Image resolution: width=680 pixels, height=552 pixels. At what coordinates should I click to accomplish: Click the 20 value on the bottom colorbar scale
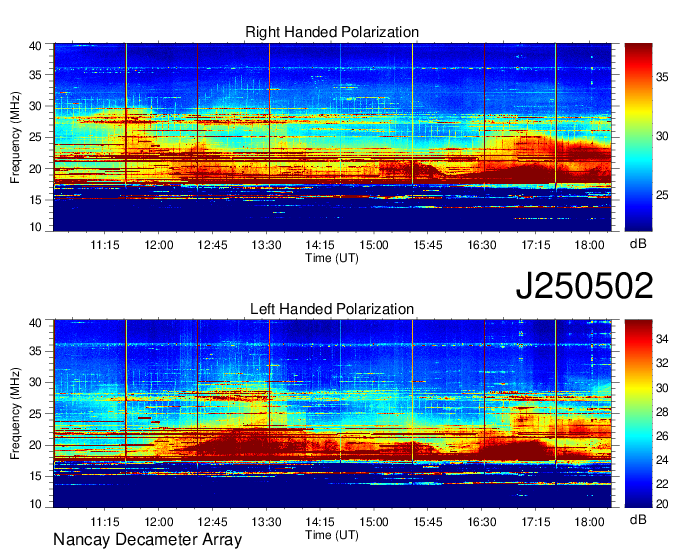[x=662, y=504]
